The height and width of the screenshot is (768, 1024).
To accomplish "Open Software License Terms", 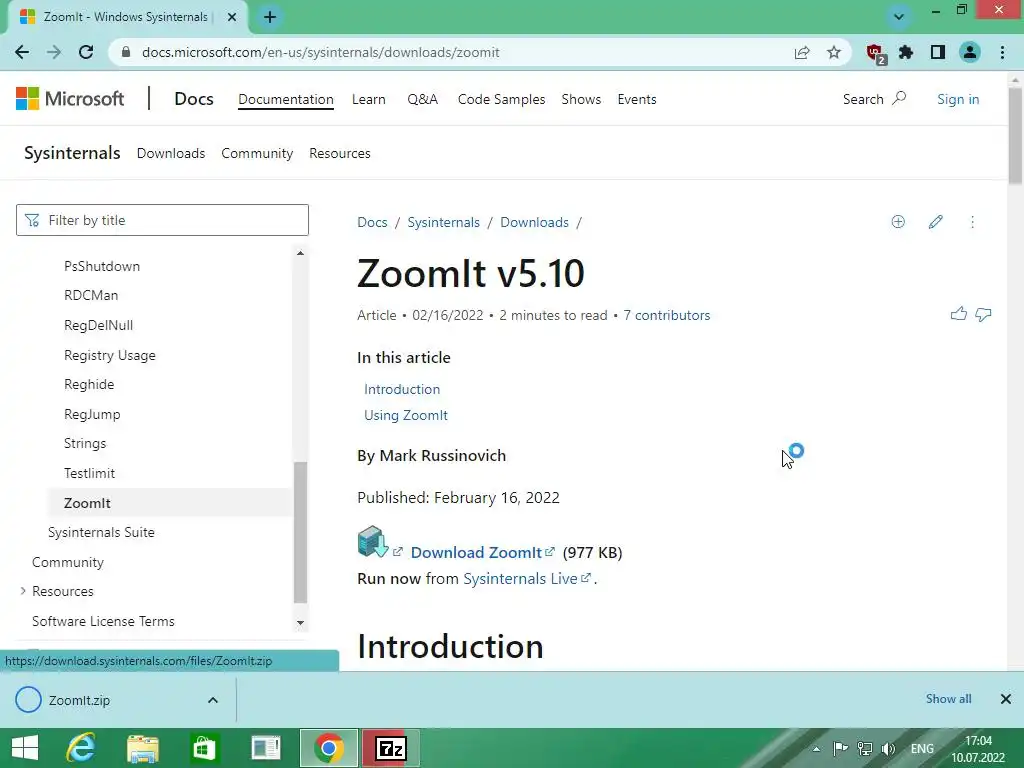I will click(103, 621).
